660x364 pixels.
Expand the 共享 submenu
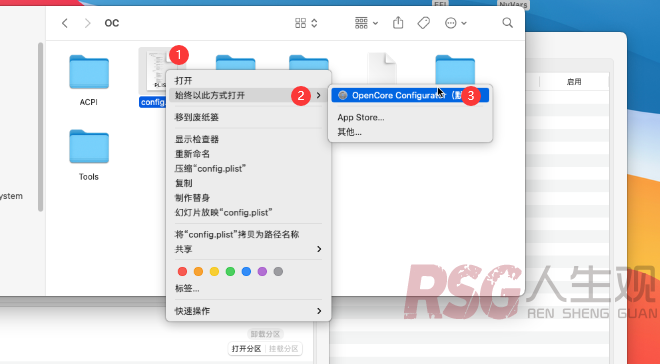coord(248,249)
